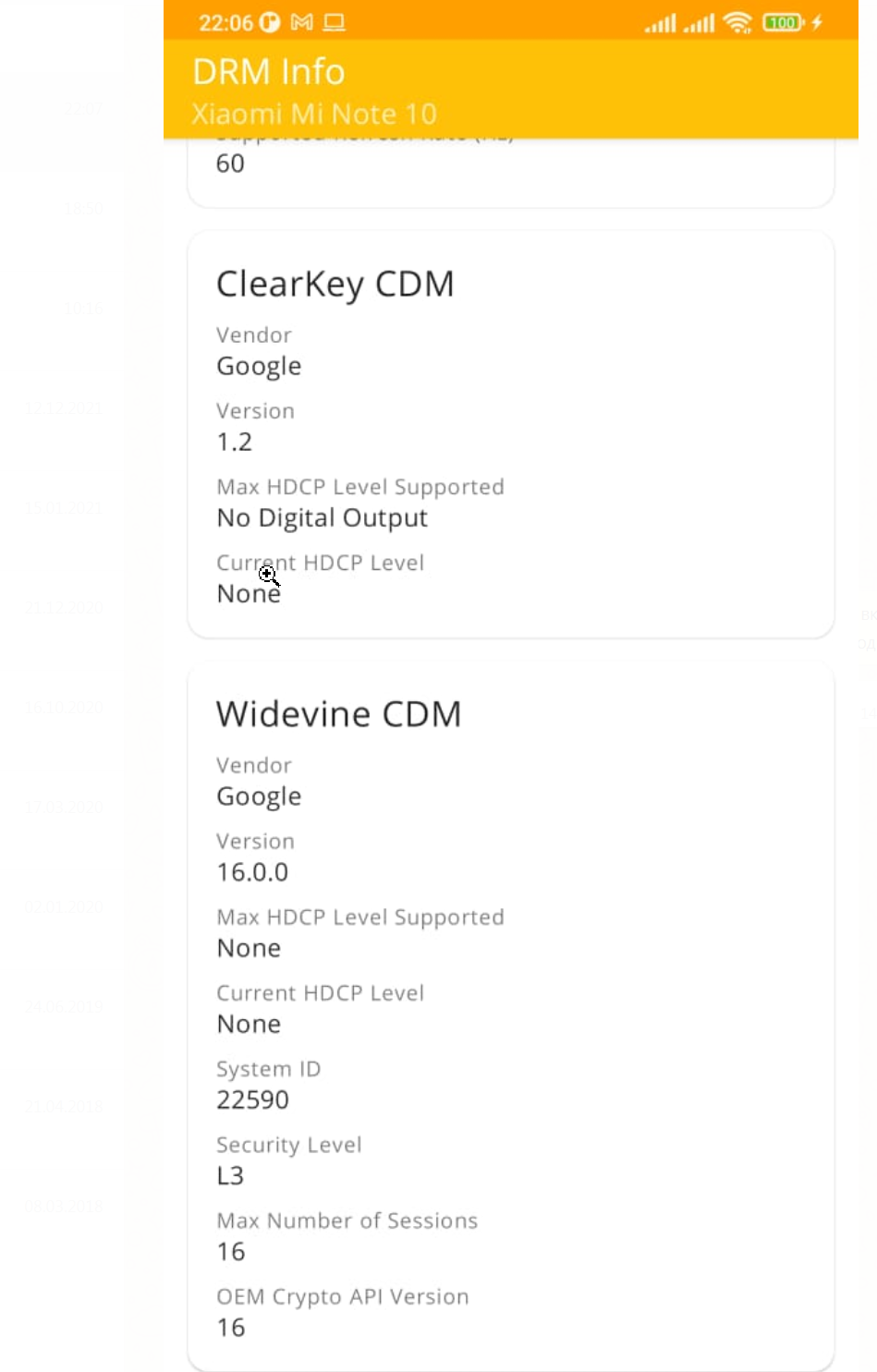The width and height of the screenshot is (877, 1372).
Task: Tap the OEM Crypto API Version label
Action: pos(342,1296)
